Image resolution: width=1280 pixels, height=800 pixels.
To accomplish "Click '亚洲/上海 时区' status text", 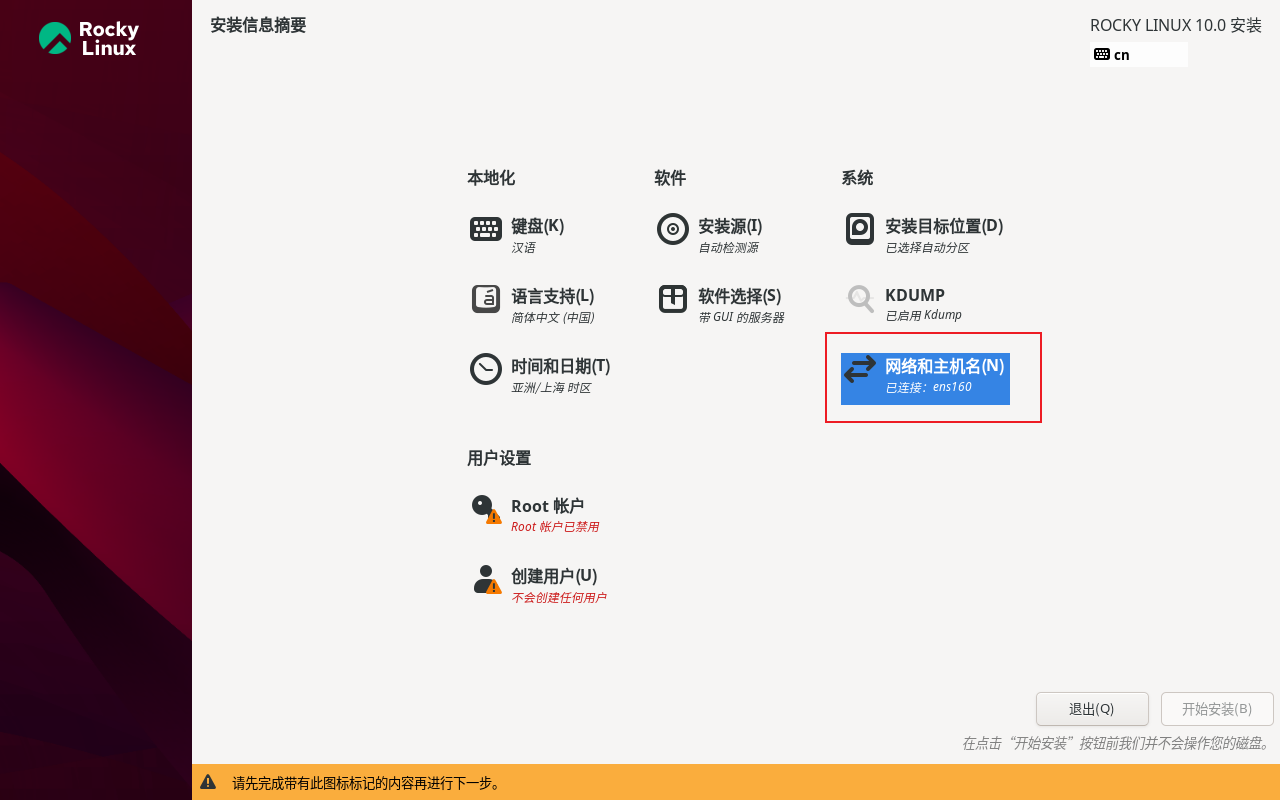I will click(x=551, y=387).
